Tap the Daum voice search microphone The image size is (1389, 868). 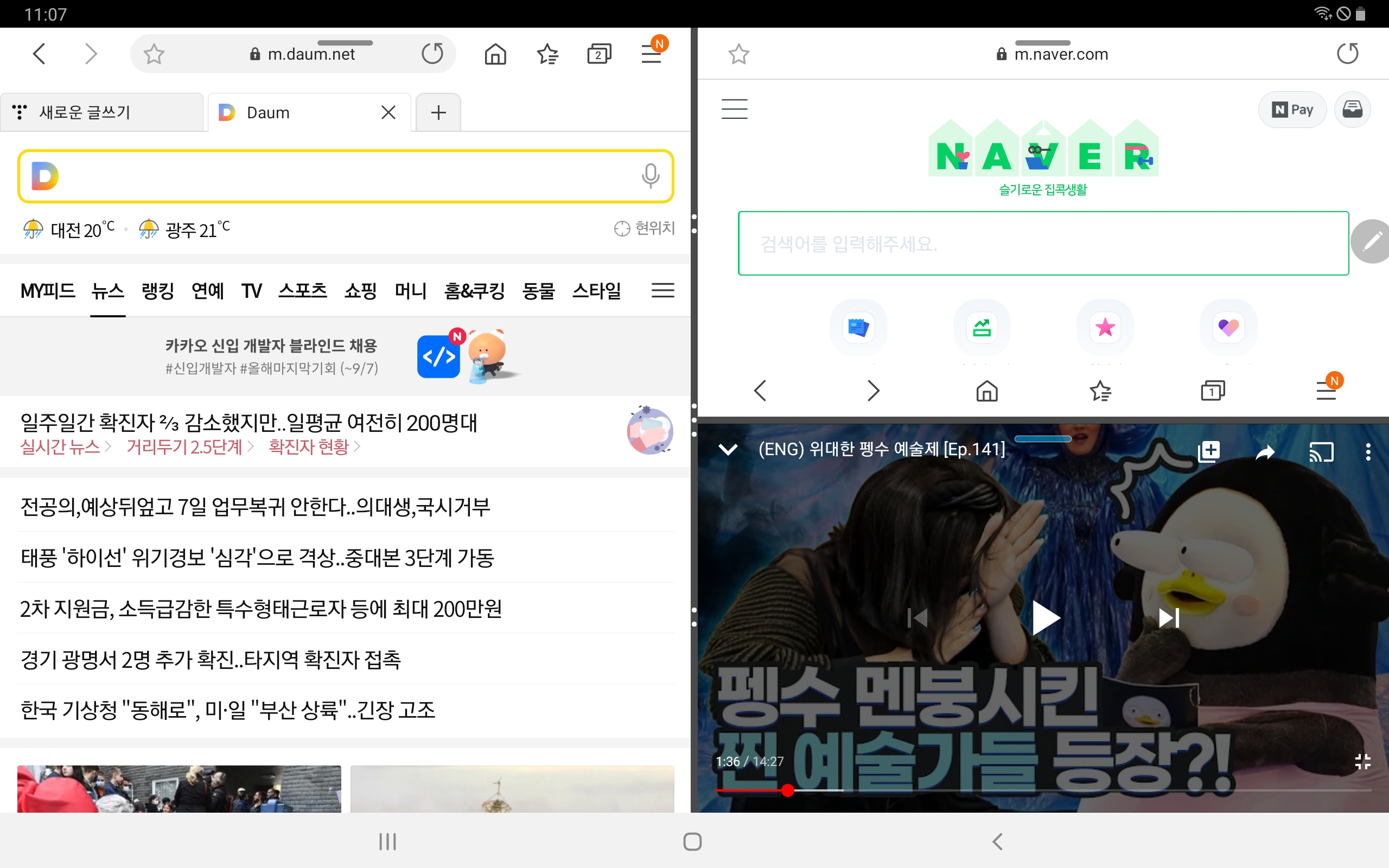pos(649,176)
